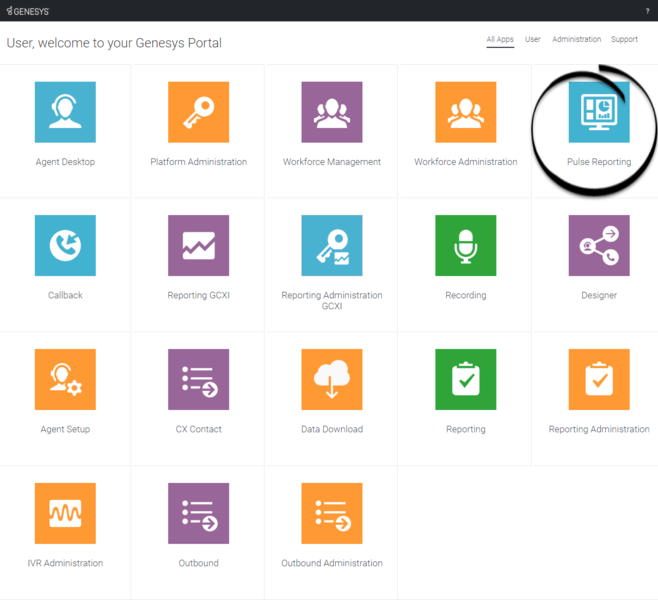
Task: Click the Platform Administration label
Action: point(198,162)
